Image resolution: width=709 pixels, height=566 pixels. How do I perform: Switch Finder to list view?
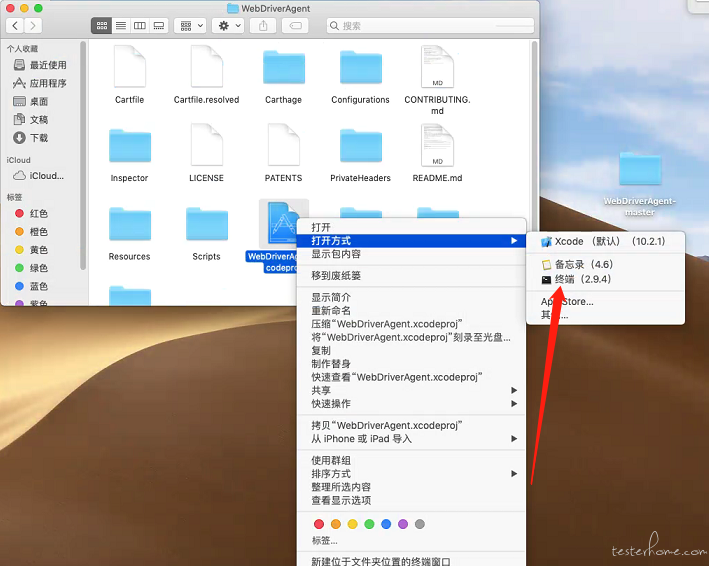pos(121,26)
